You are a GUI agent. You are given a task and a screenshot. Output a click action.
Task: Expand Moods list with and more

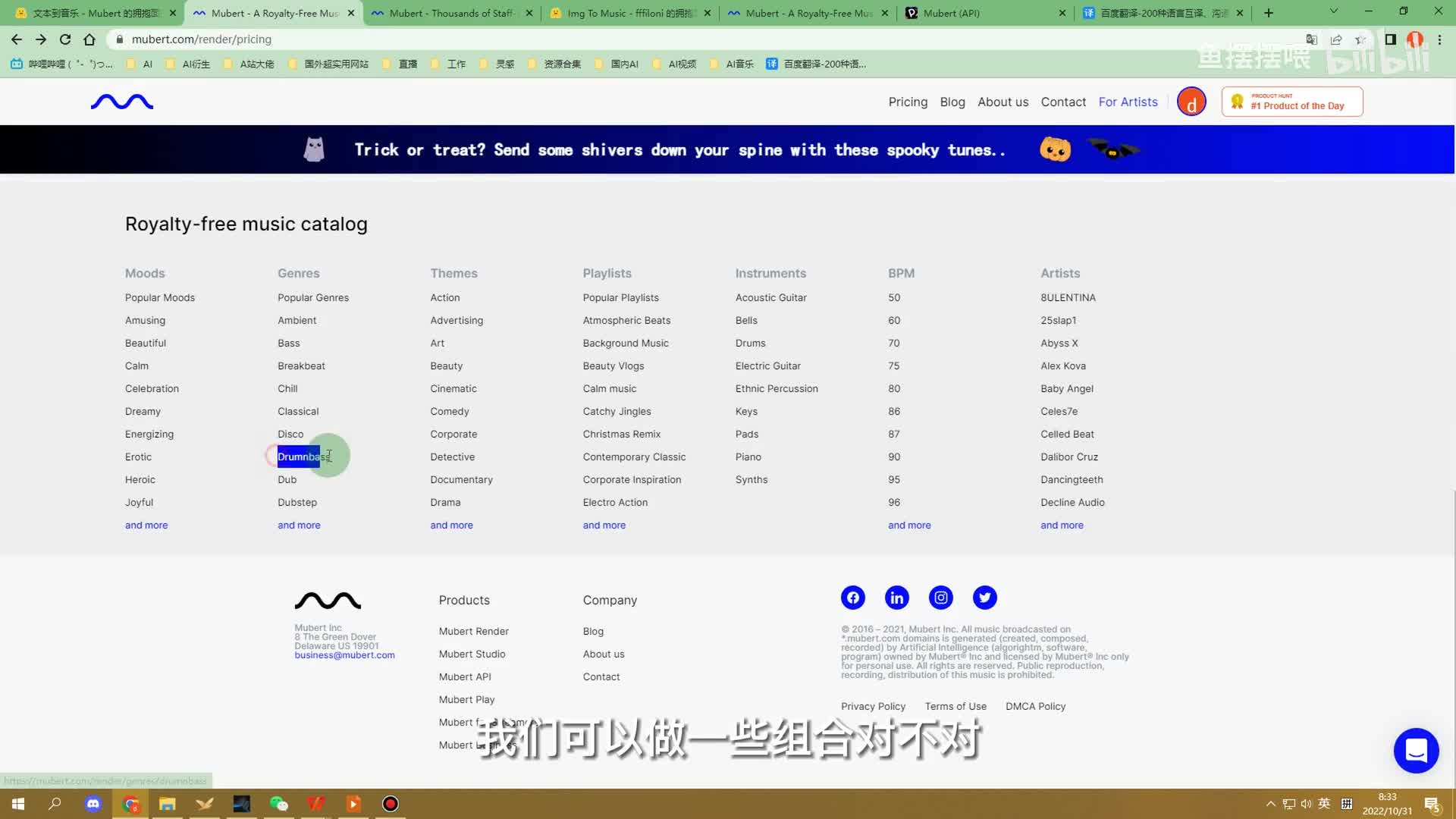pyautogui.click(x=146, y=526)
